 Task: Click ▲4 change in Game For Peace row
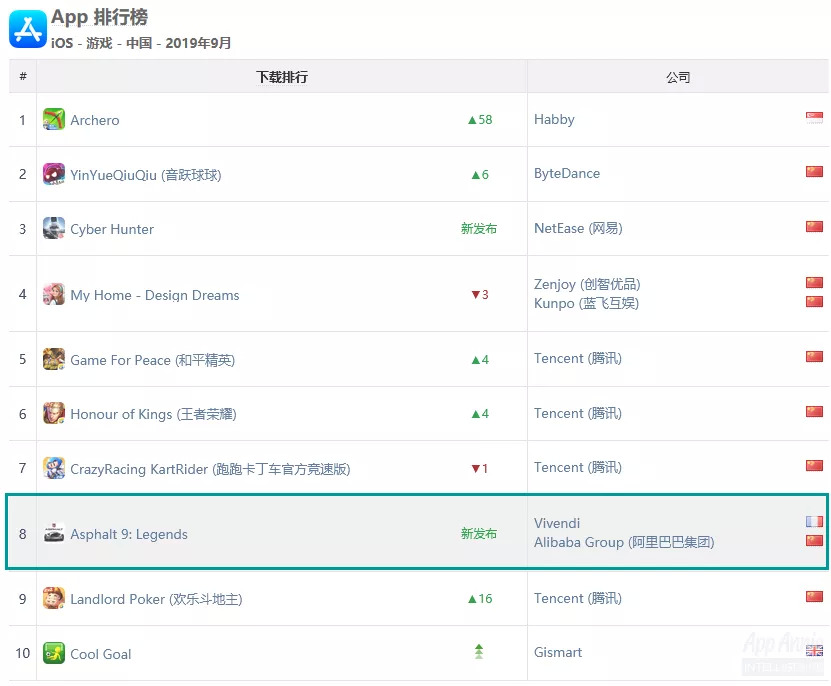tap(480, 359)
